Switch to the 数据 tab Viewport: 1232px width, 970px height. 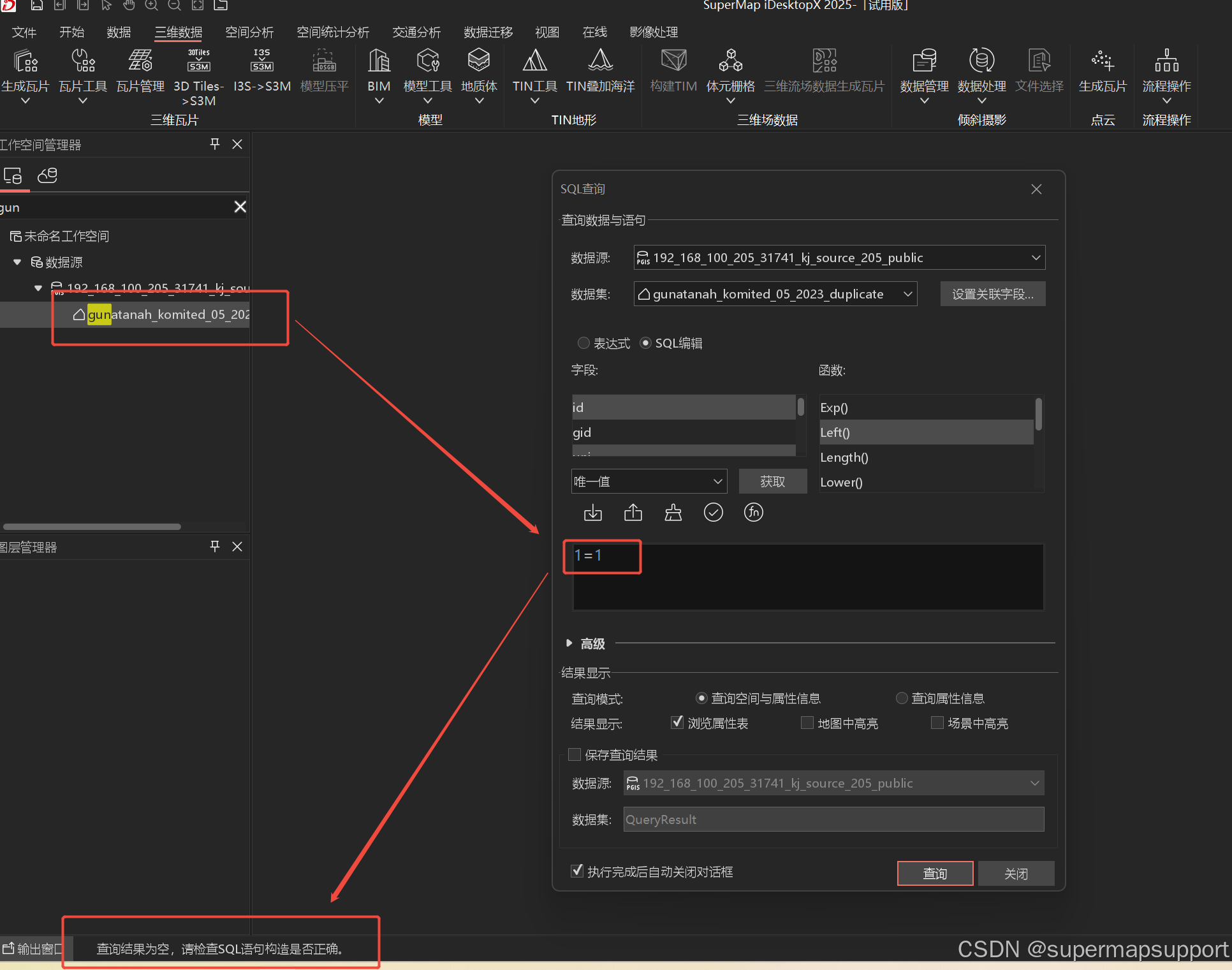119,32
